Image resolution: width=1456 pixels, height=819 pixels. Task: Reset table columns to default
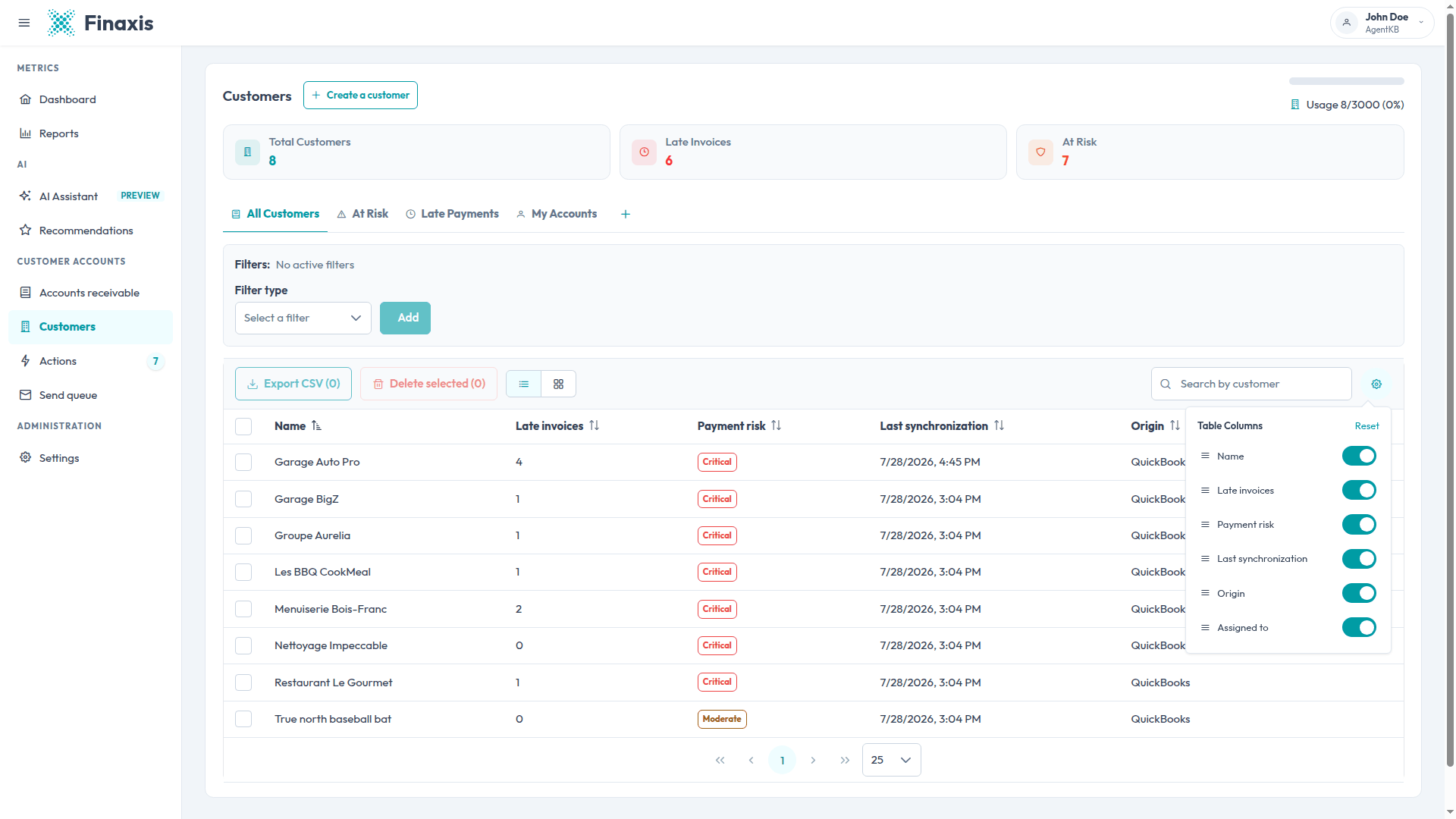click(x=1367, y=426)
